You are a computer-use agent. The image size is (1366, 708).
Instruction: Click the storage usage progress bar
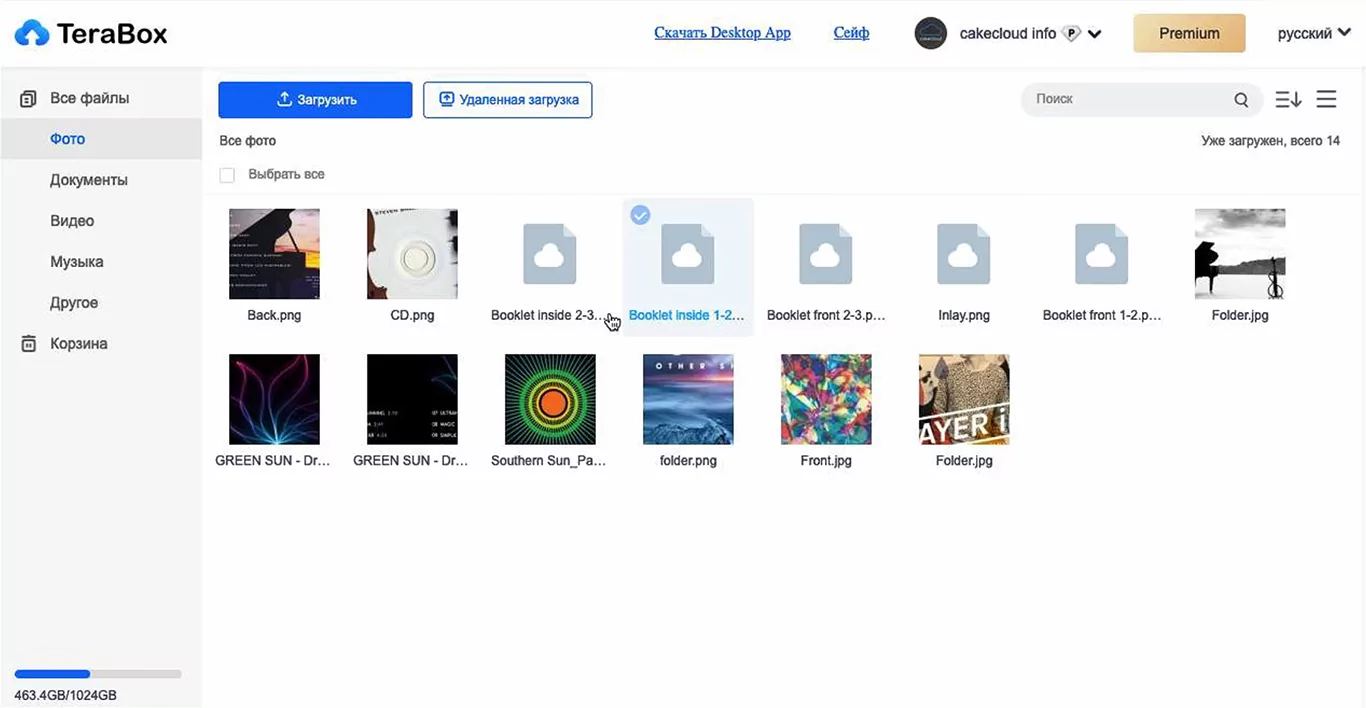click(x=98, y=674)
